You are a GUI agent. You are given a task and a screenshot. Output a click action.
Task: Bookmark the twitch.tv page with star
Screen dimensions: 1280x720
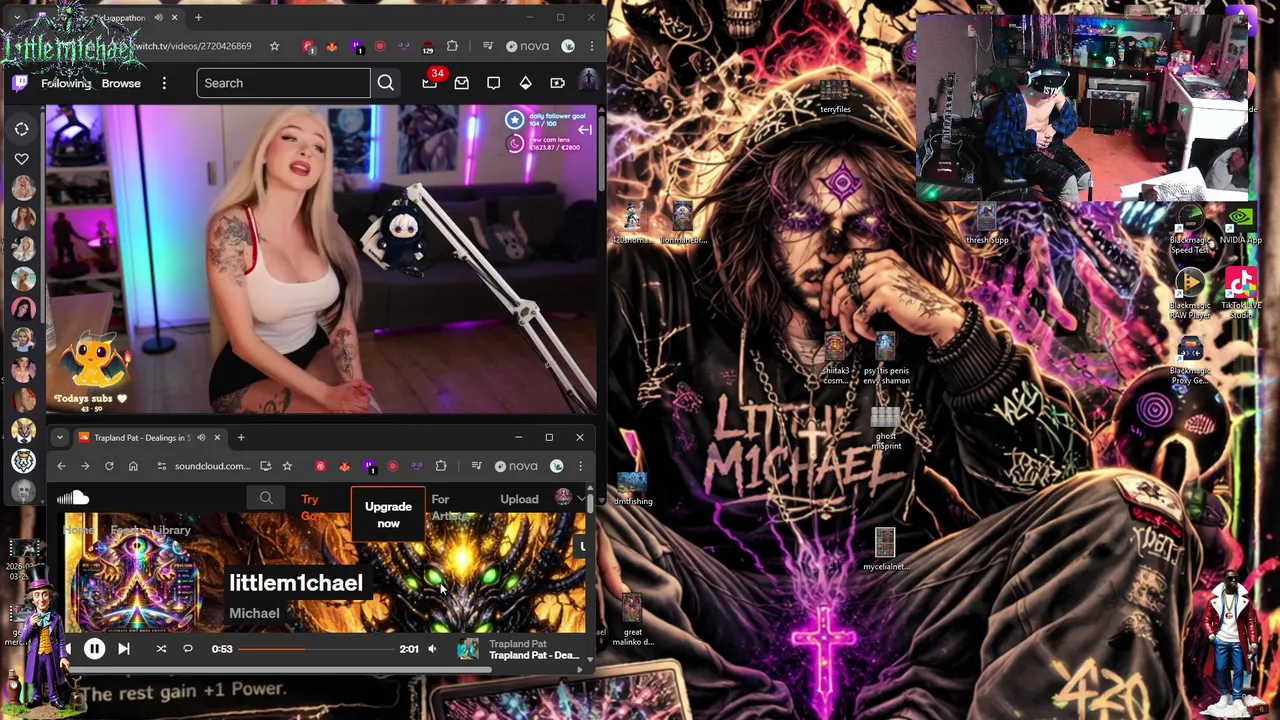click(x=274, y=46)
